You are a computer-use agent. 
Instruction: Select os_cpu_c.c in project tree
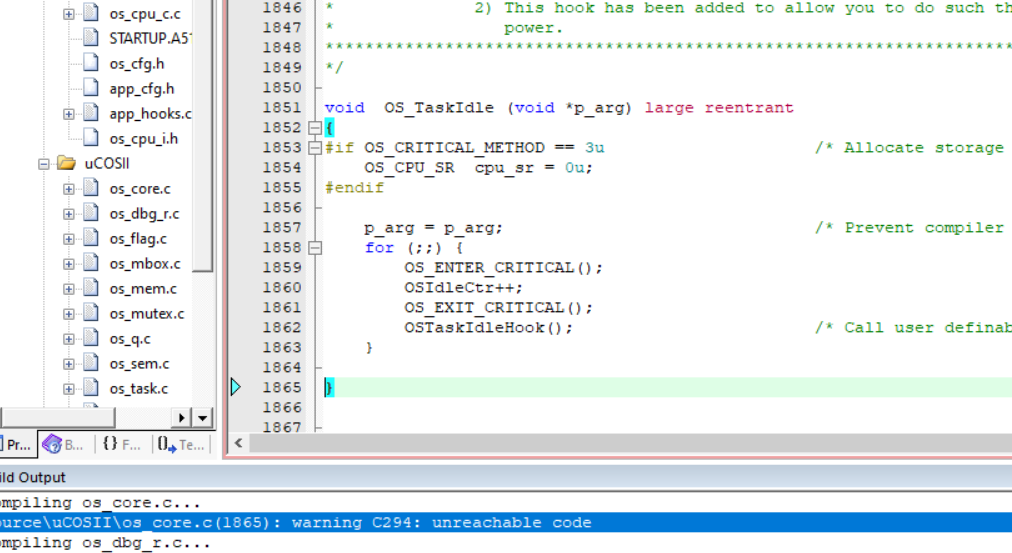(x=145, y=14)
